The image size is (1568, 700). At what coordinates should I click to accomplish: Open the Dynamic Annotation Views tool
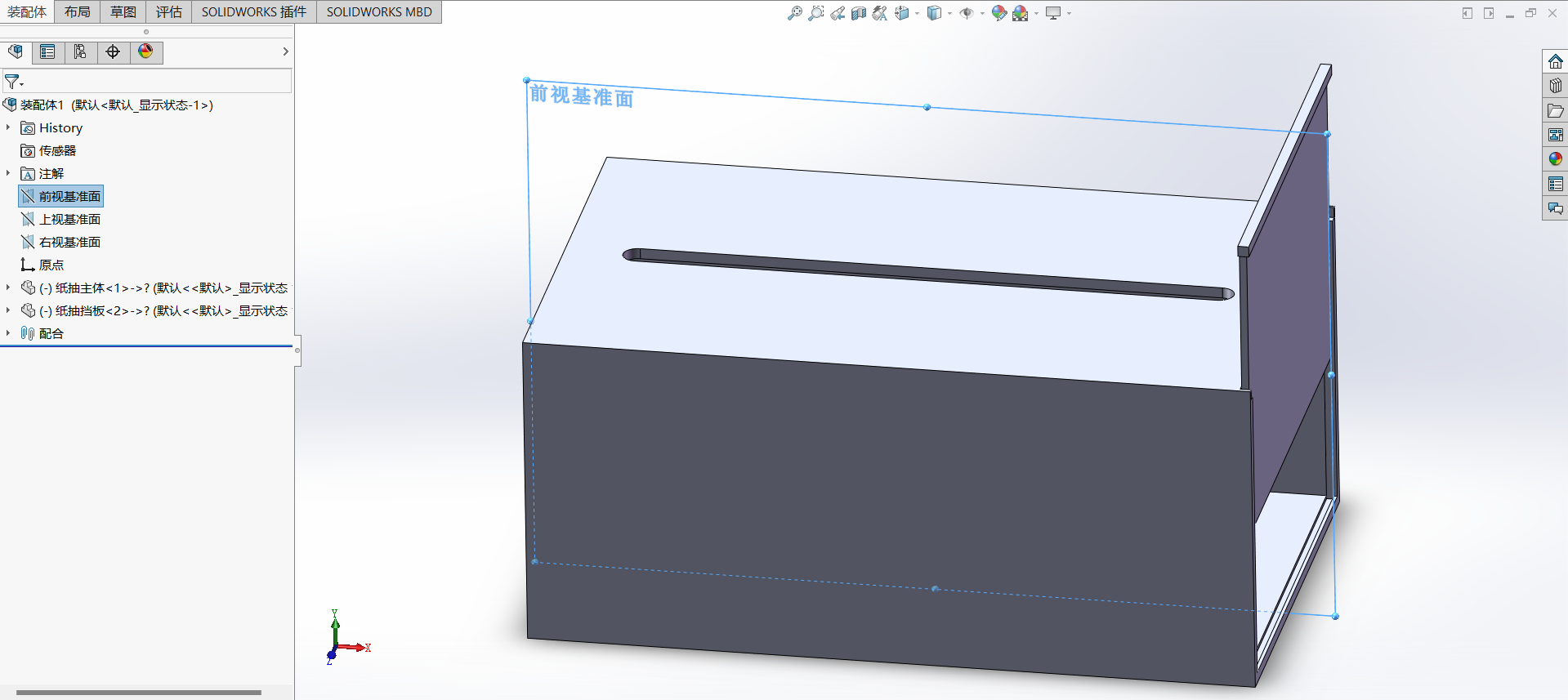click(880, 13)
